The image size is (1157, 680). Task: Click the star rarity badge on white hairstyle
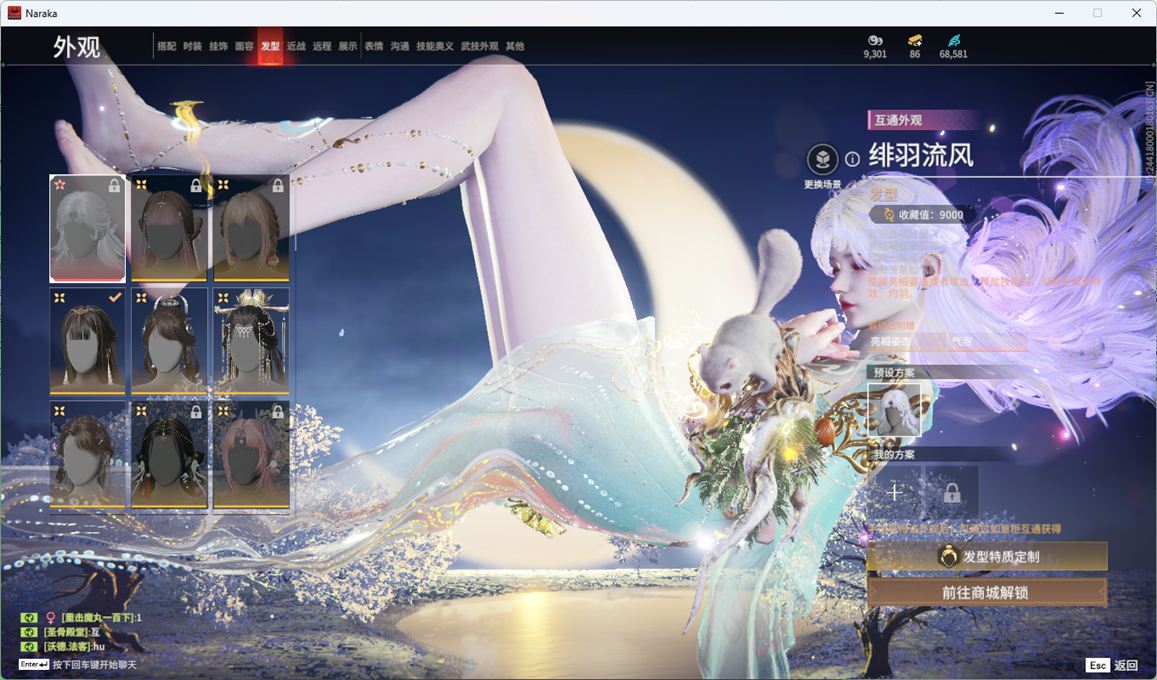[x=60, y=184]
